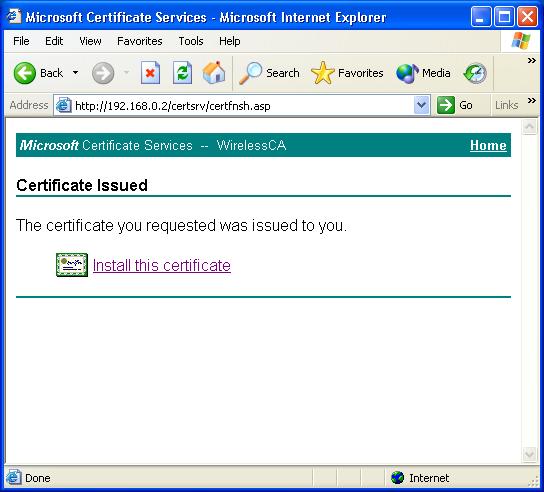
Task: Open the Favorites menu in menu bar
Action: coord(140,41)
